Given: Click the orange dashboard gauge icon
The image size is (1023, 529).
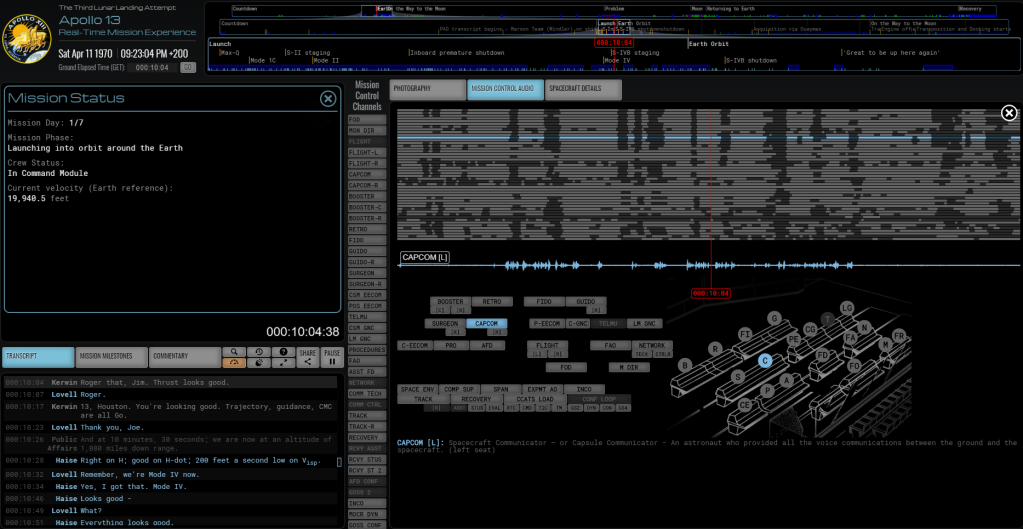Looking at the screenshot, I should [233, 363].
